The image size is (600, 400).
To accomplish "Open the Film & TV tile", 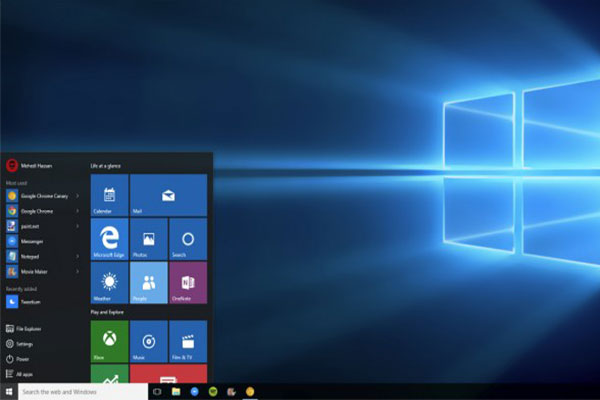I will tap(188, 341).
